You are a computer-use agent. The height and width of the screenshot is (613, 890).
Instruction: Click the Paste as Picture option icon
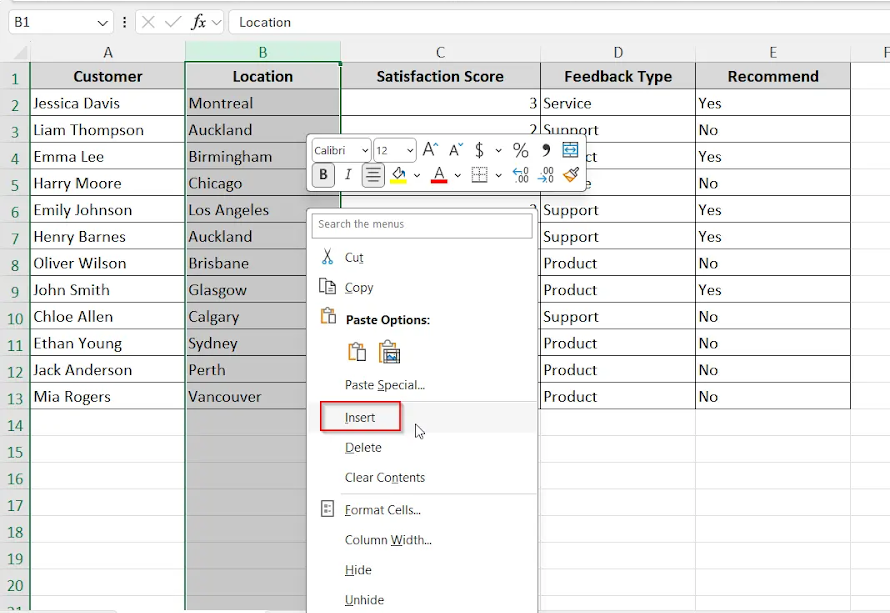point(389,352)
